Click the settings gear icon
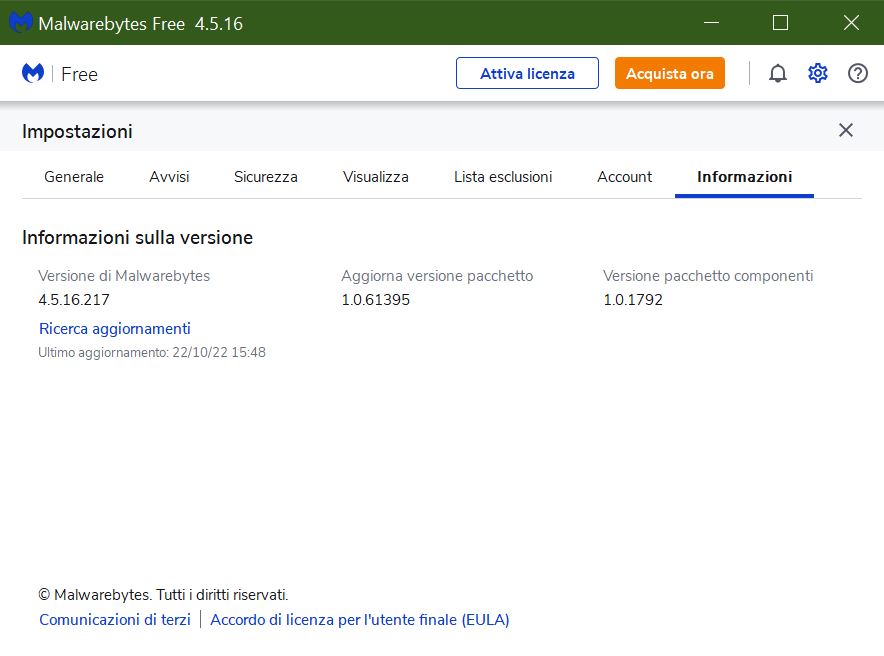884x656 pixels. pyautogui.click(x=817, y=73)
